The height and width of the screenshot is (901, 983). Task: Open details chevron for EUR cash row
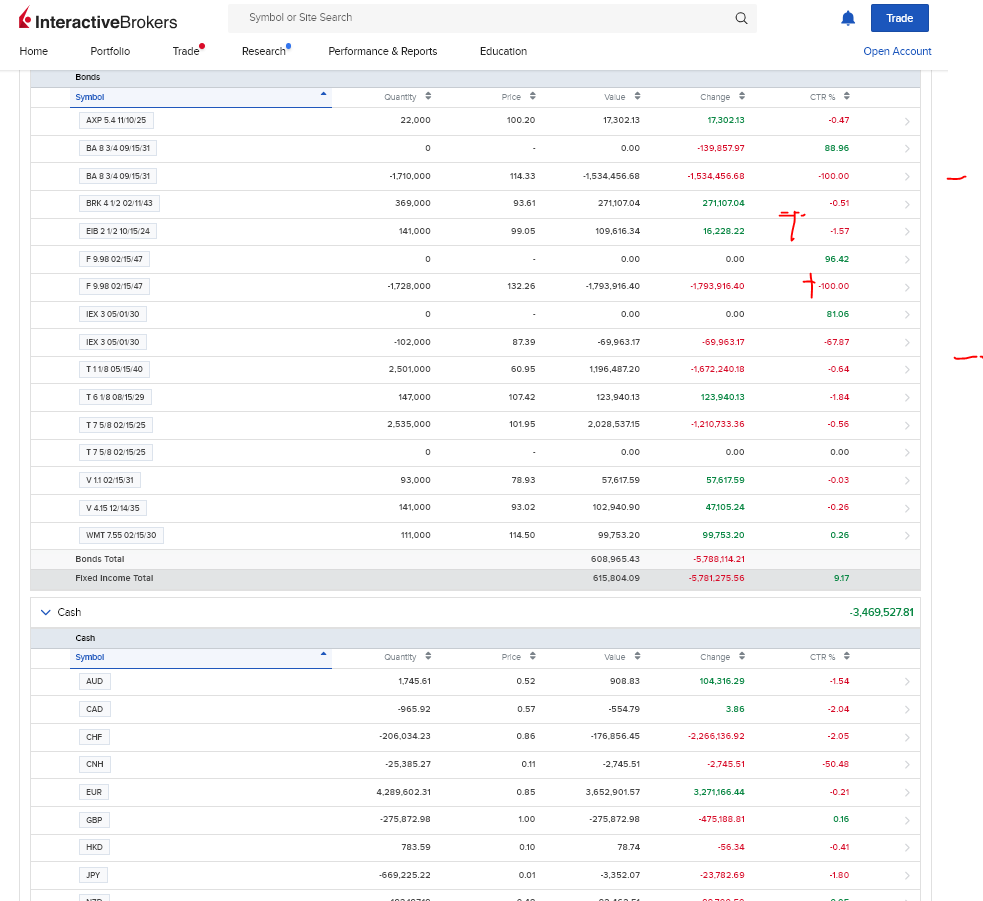pos(907,793)
